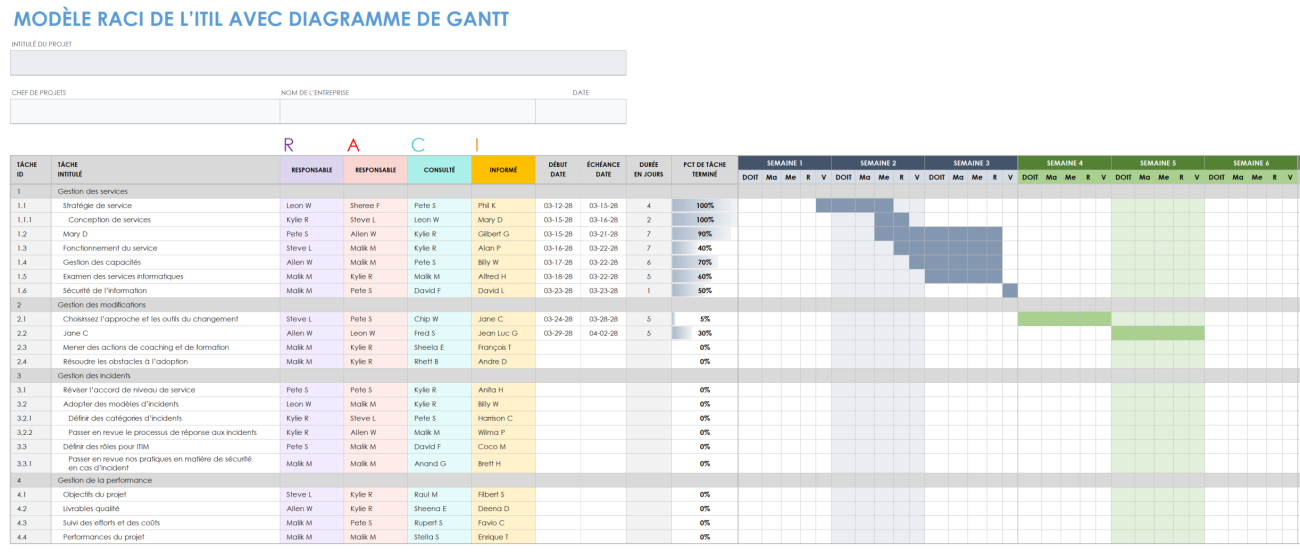Select the 30% progress bar for task 2.2

pos(705,333)
